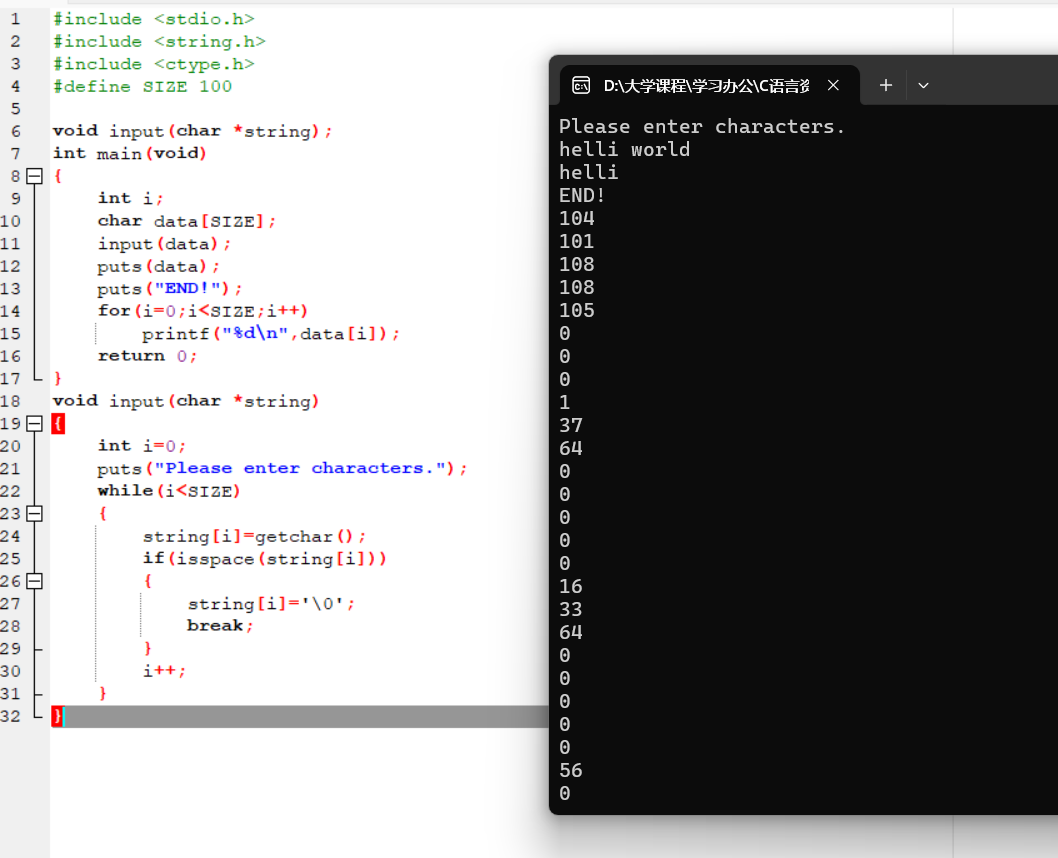
Task: Select the terminal tab titled D:\大学课程
Action: click(x=710, y=86)
